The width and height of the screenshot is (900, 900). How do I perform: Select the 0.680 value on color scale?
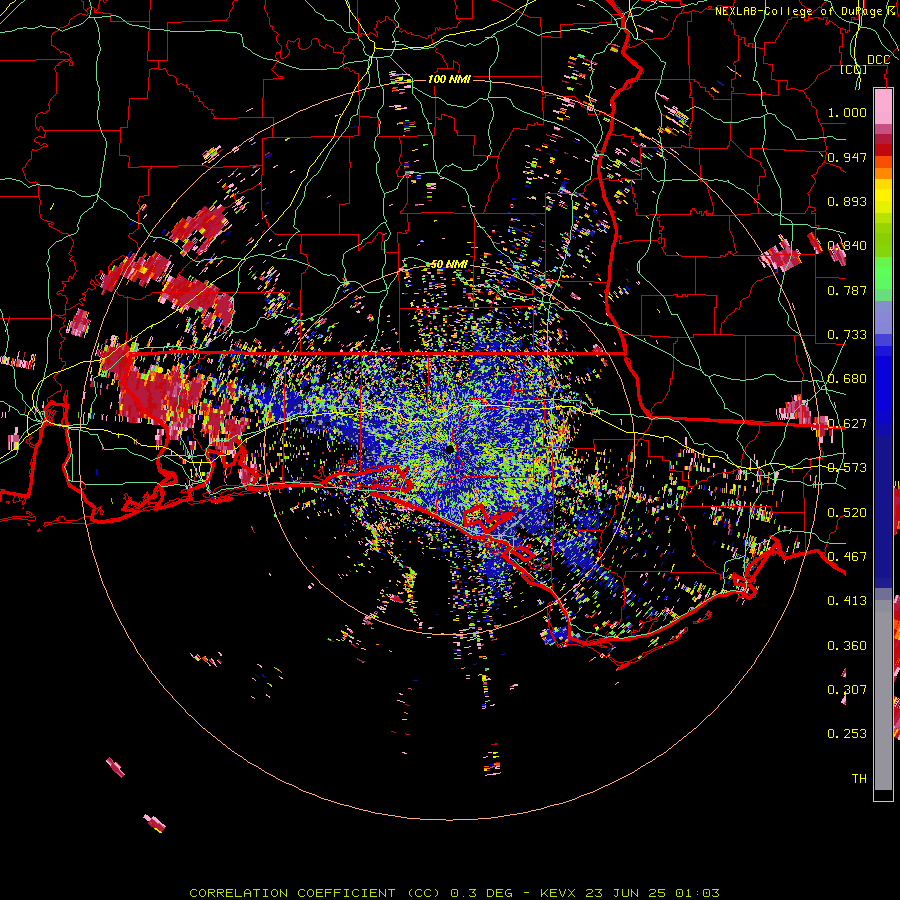847,378
